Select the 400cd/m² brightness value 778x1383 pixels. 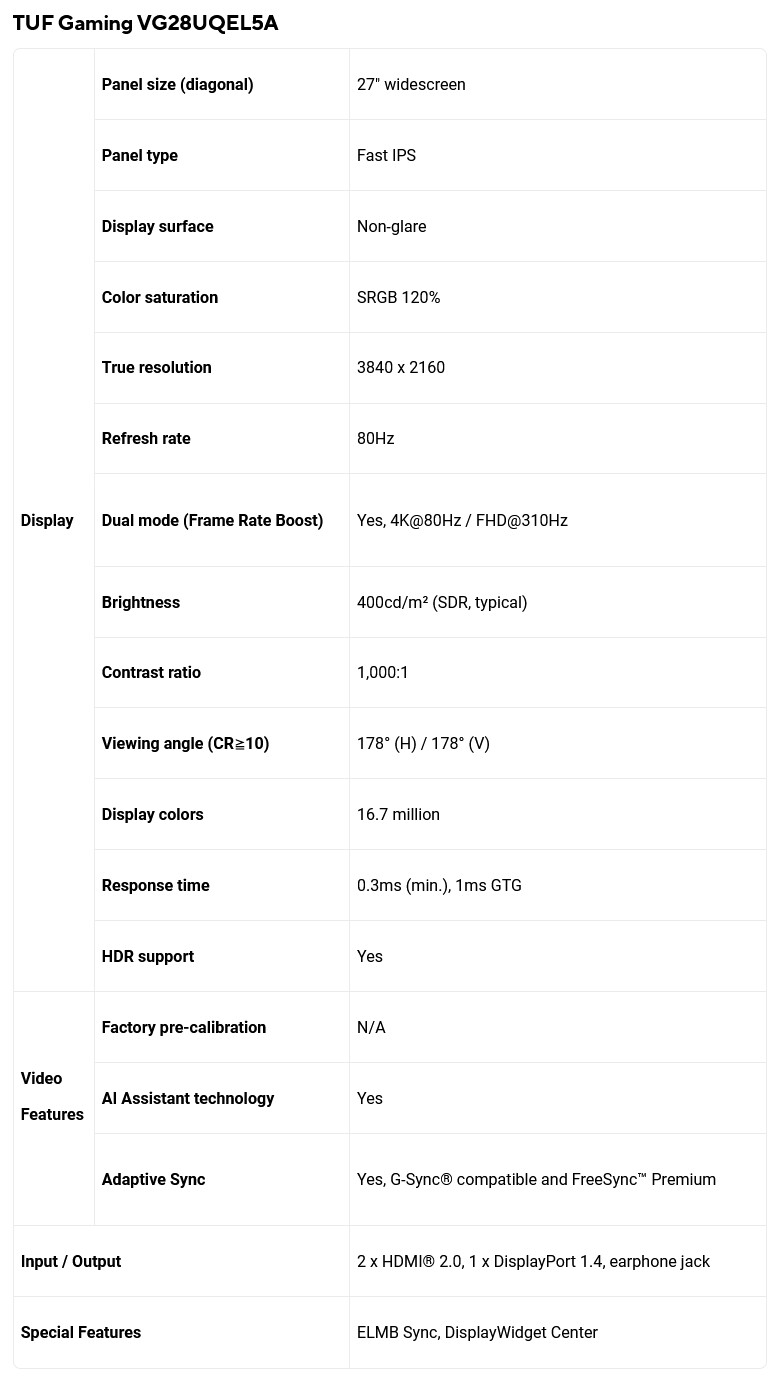click(441, 603)
